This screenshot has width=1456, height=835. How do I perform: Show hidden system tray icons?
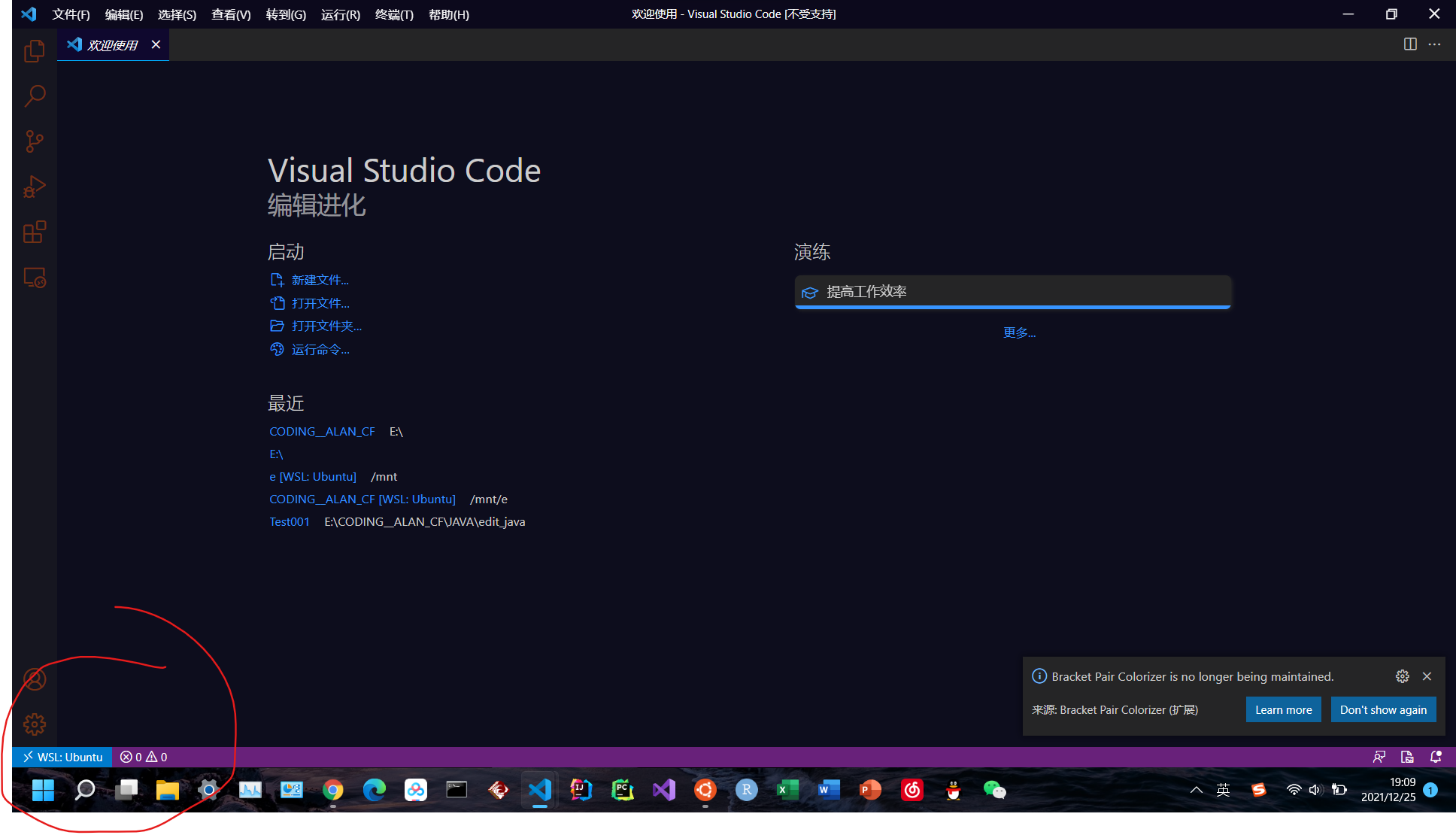point(1196,790)
